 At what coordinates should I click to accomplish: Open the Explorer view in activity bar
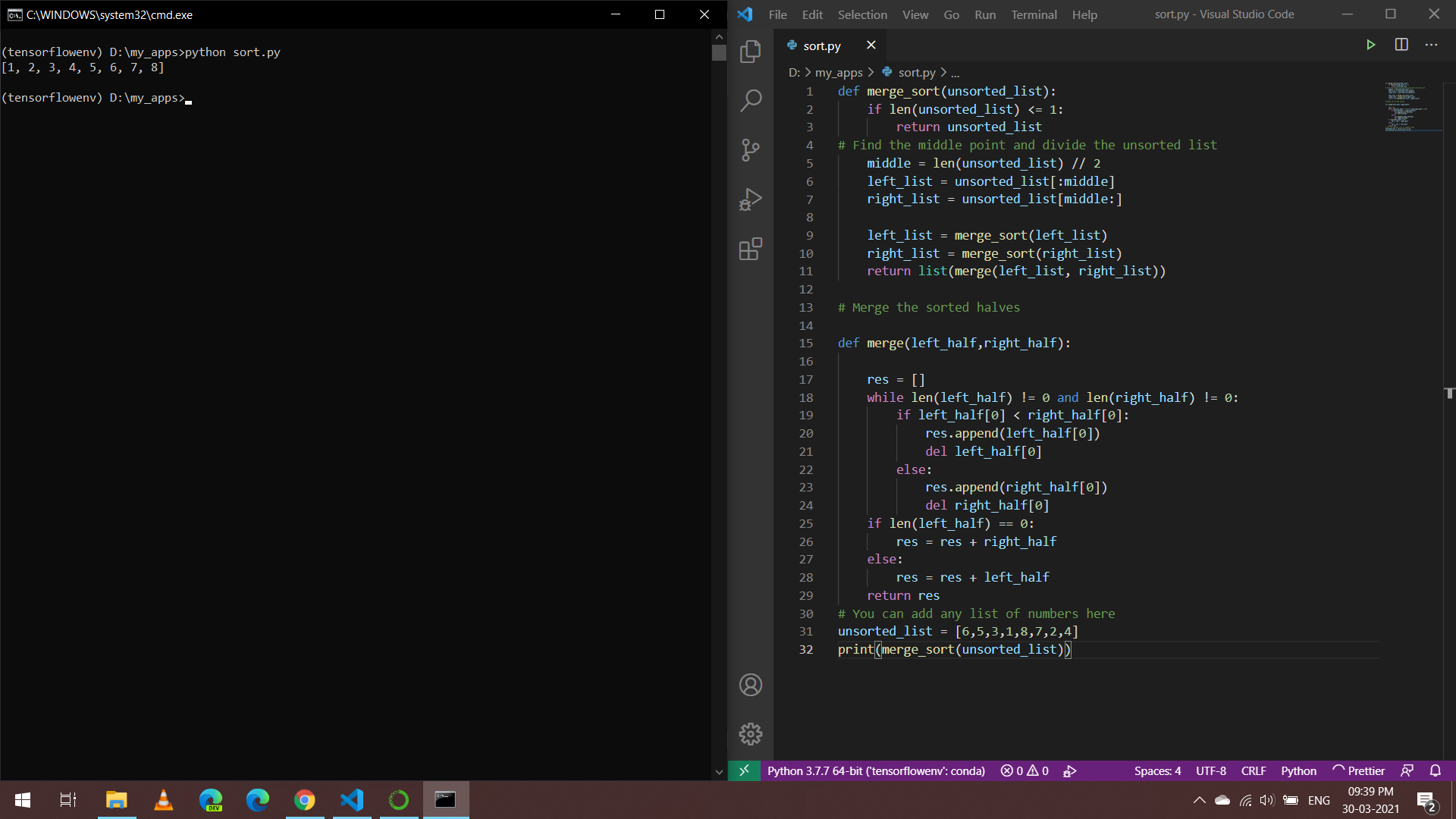pos(750,51)
